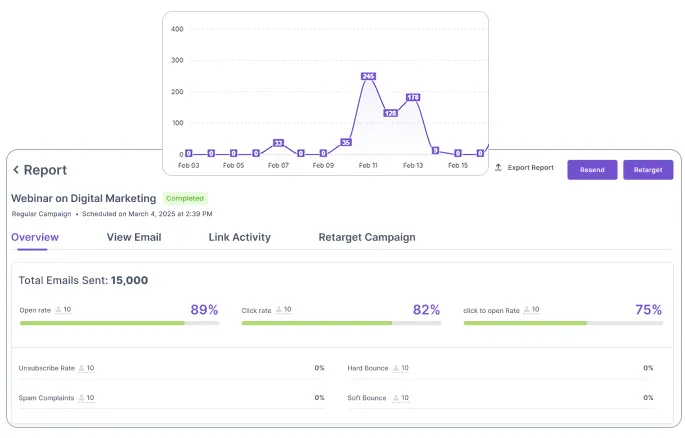Click recipients icon beside Unsubscribe Rate
This screenshot has height=438, width=685.
81,368
